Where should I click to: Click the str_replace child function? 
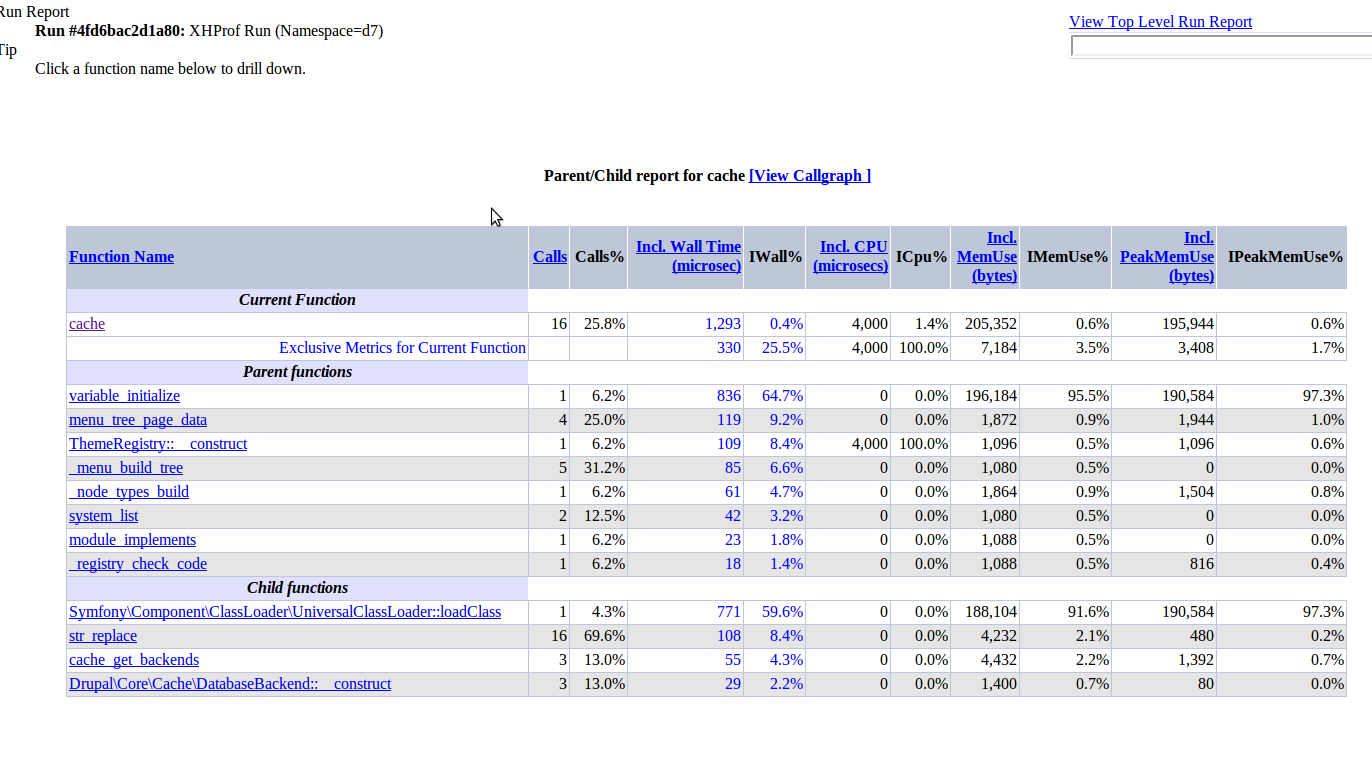(x=103, y=636)
